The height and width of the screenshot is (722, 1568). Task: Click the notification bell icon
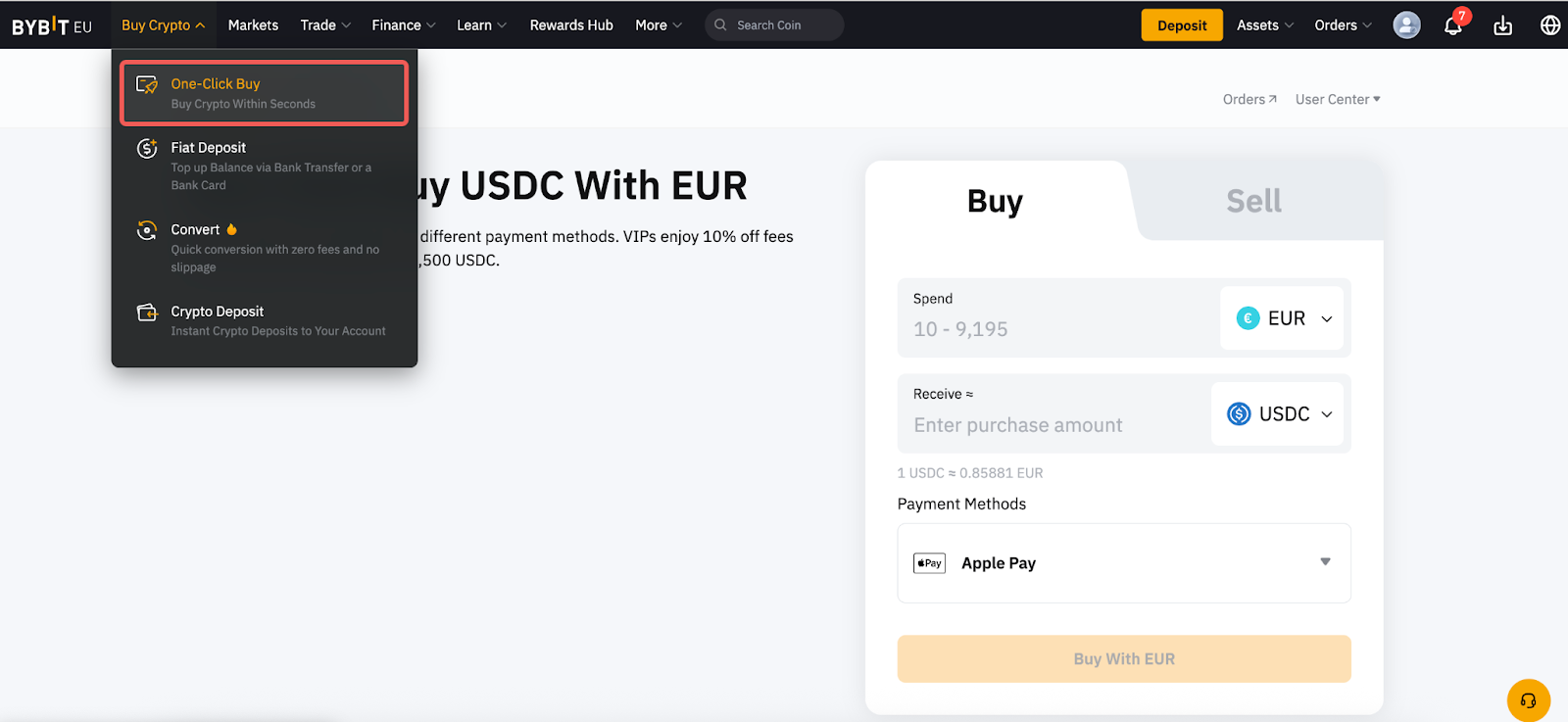tap(1452, 26)
